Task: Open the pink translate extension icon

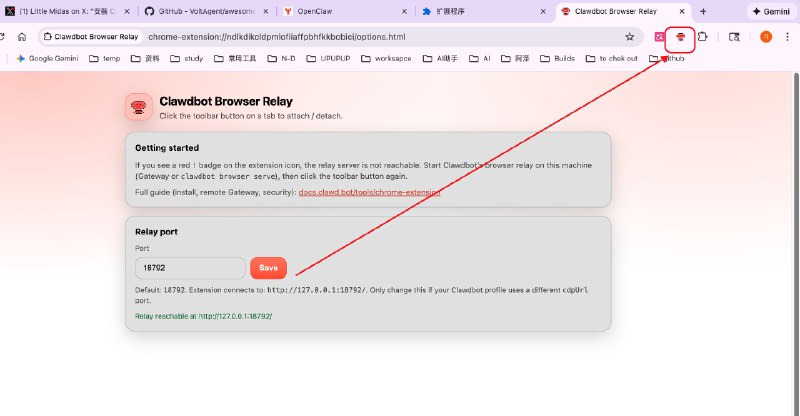Action: point(659,37)
